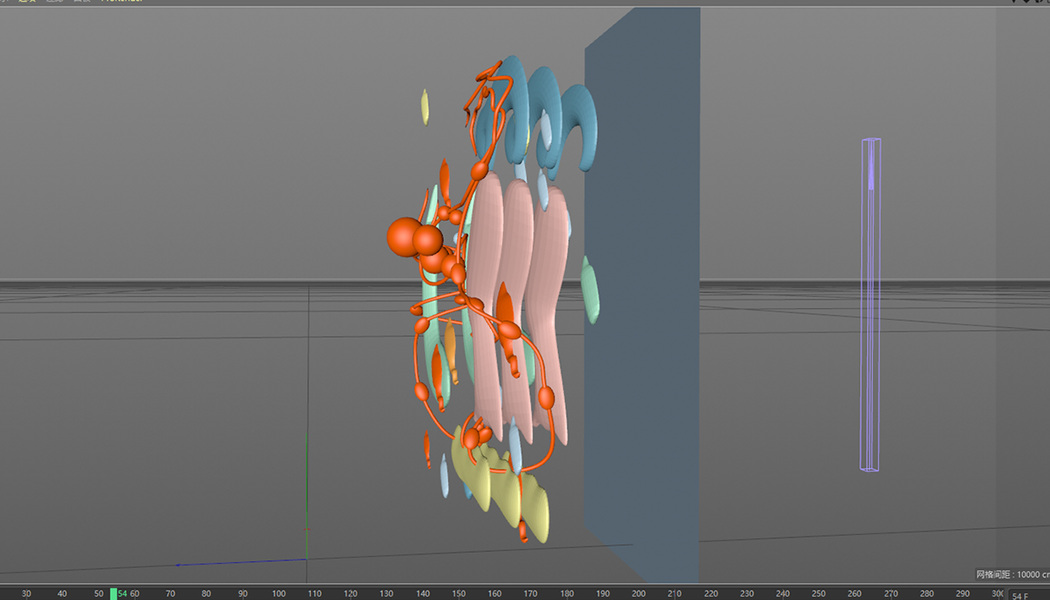Click the grid spacing label in the viewport

(1012, 574)
